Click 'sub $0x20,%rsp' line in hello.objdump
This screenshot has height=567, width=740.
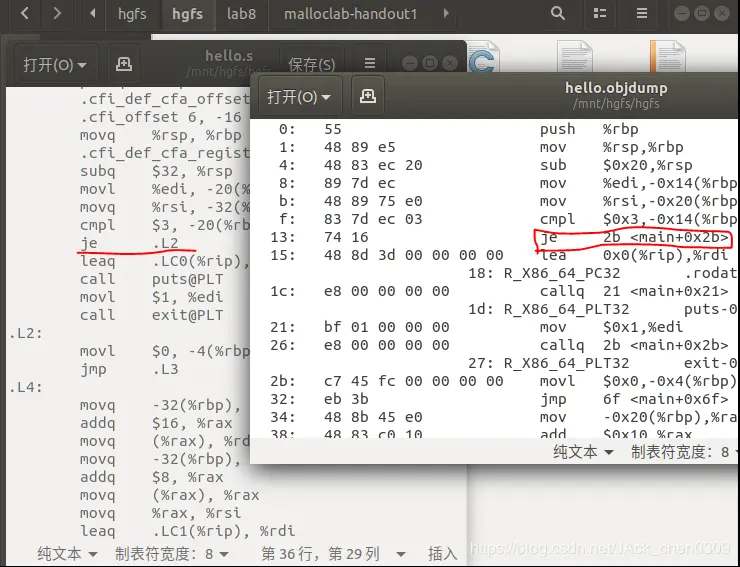point(616,165)
